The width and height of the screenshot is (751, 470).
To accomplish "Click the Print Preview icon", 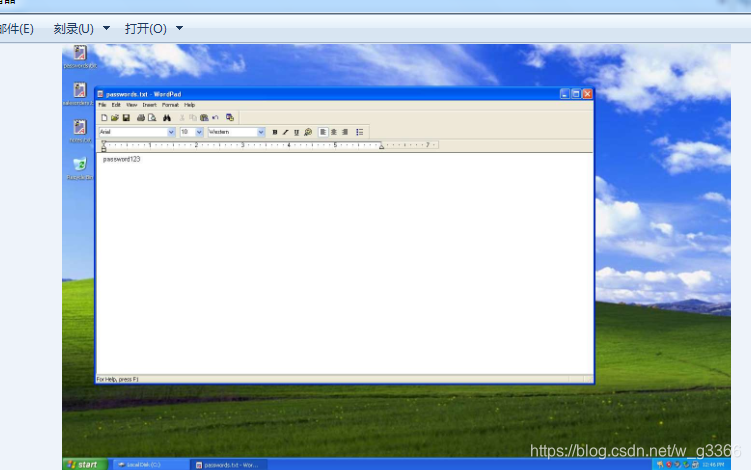I will coord(152,117).
